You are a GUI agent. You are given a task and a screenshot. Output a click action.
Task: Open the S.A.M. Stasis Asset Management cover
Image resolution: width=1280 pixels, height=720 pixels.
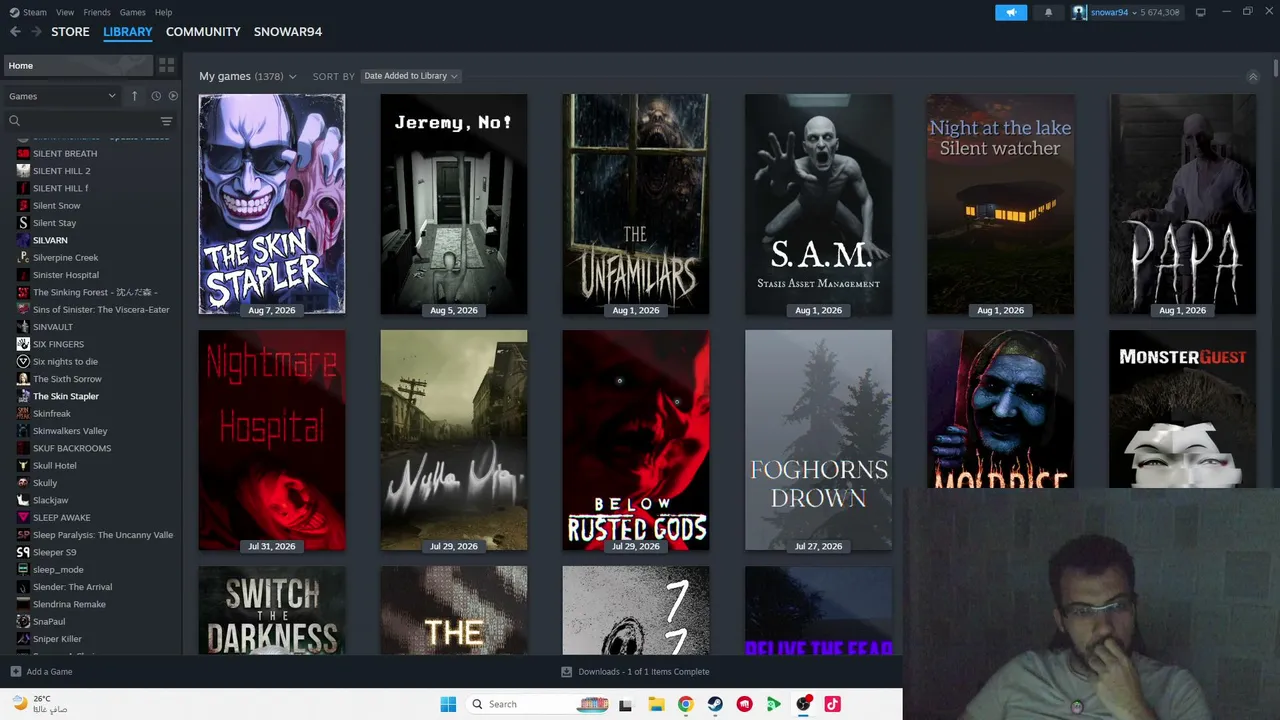click(818, 205)
